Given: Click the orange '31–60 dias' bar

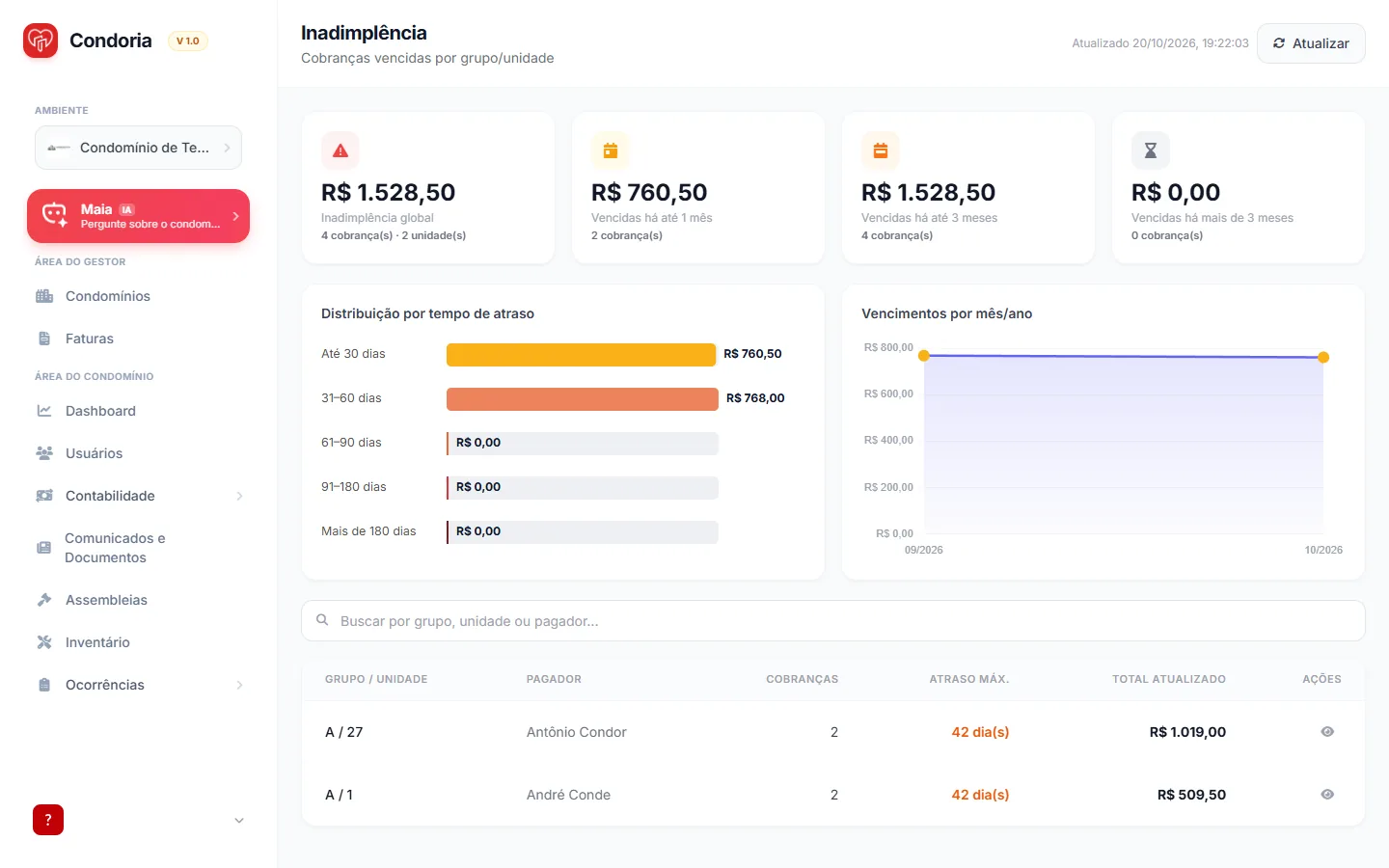Looking at the screenshot, I should coord(583,398).
